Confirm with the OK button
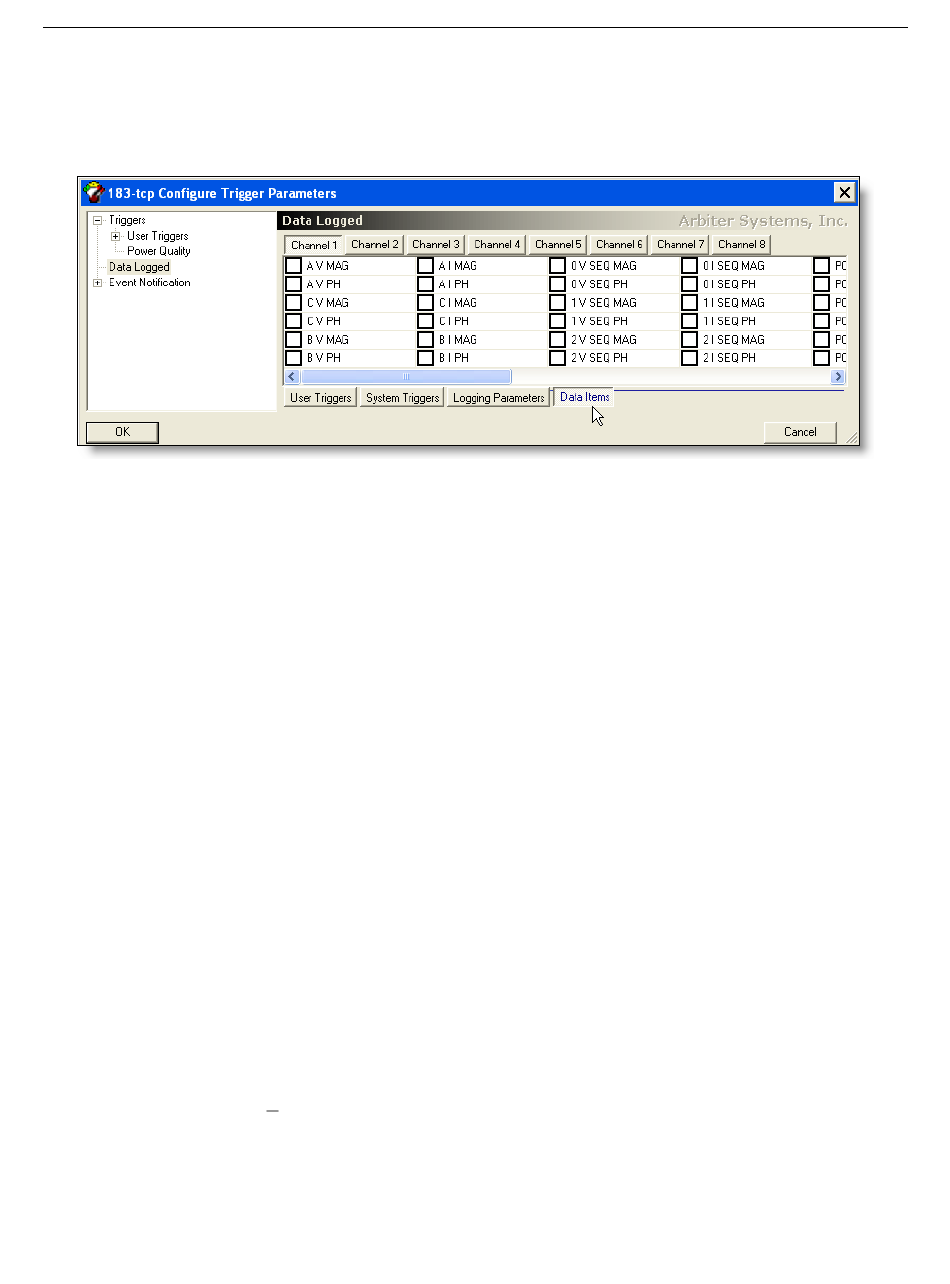950x1284 pixels. (122, 432)
